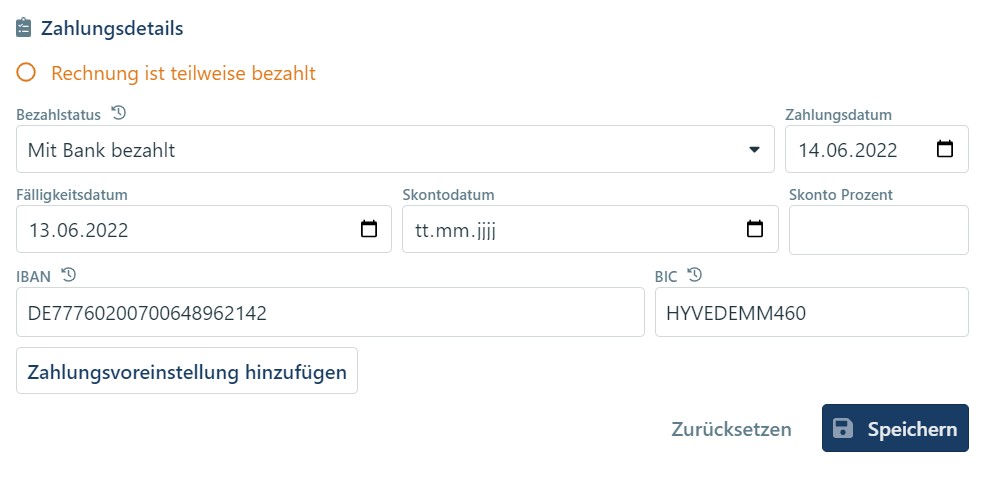
Task: Focus the BIC input field
Action: 811,313
